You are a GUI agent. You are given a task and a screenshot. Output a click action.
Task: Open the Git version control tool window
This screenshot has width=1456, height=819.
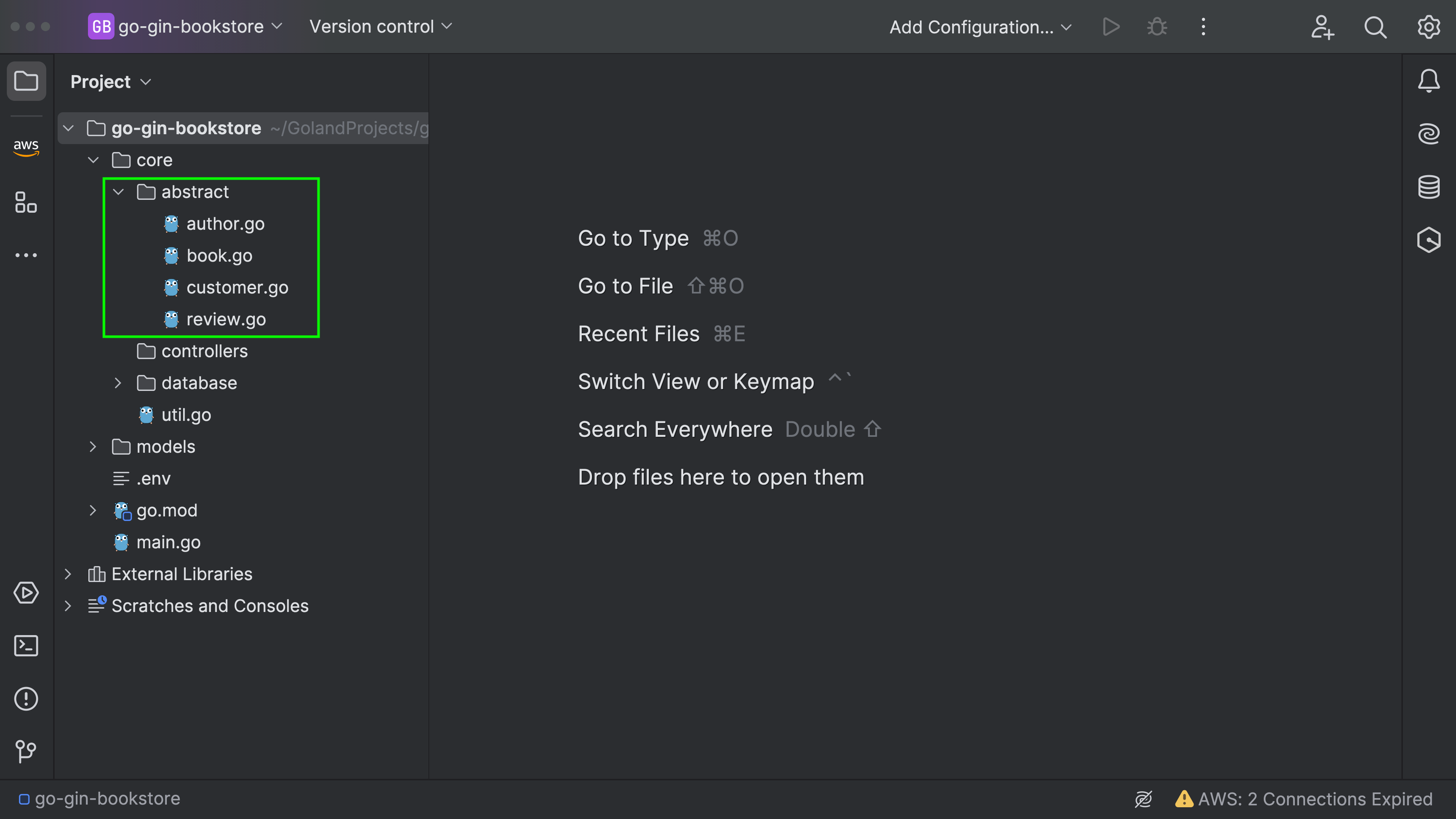coord(26,751)
